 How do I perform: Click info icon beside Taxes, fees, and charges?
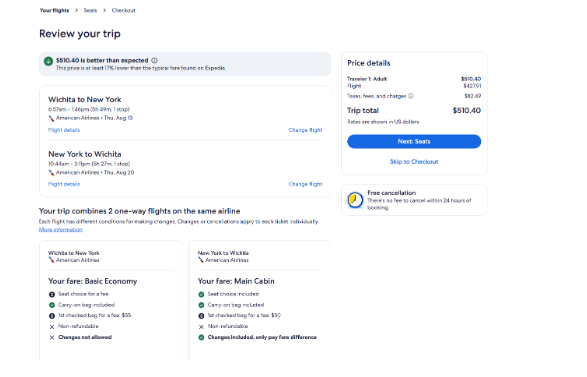click(411, 96)
